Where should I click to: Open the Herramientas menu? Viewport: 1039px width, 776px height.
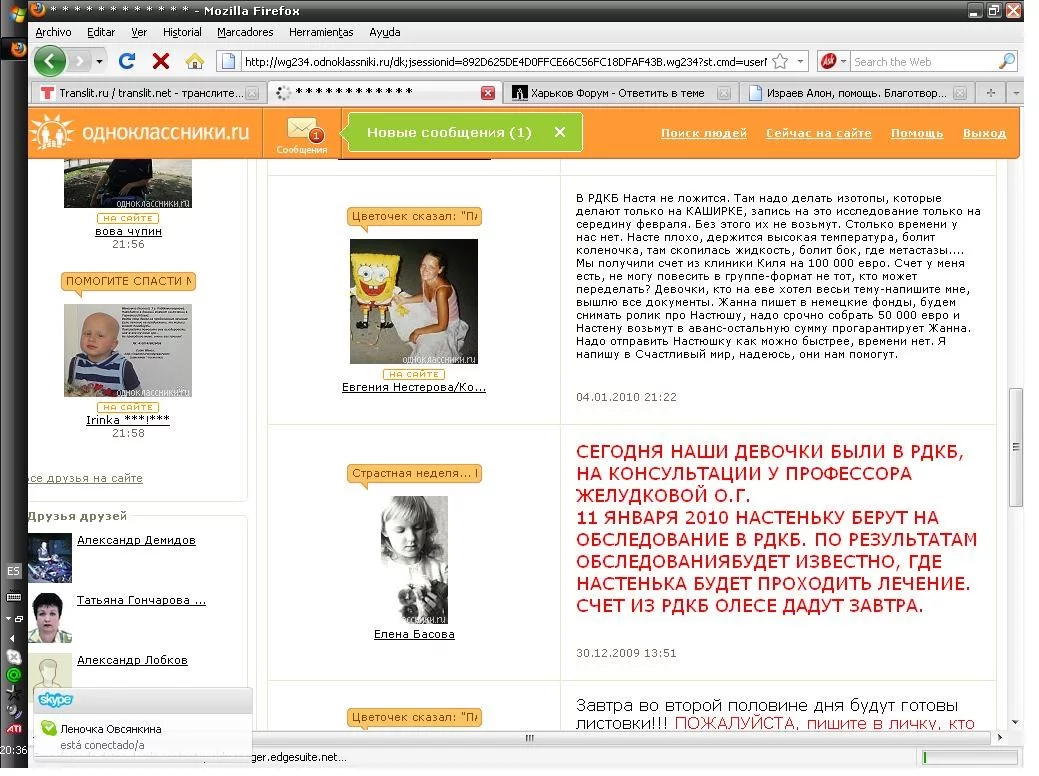click(x=321, y=32)
